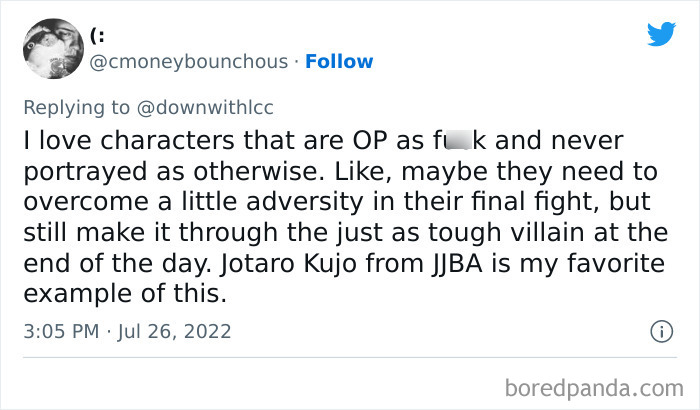Click the divider line below timestamp
This screenshot has width=700, height=410.
[x=350, y=357]
